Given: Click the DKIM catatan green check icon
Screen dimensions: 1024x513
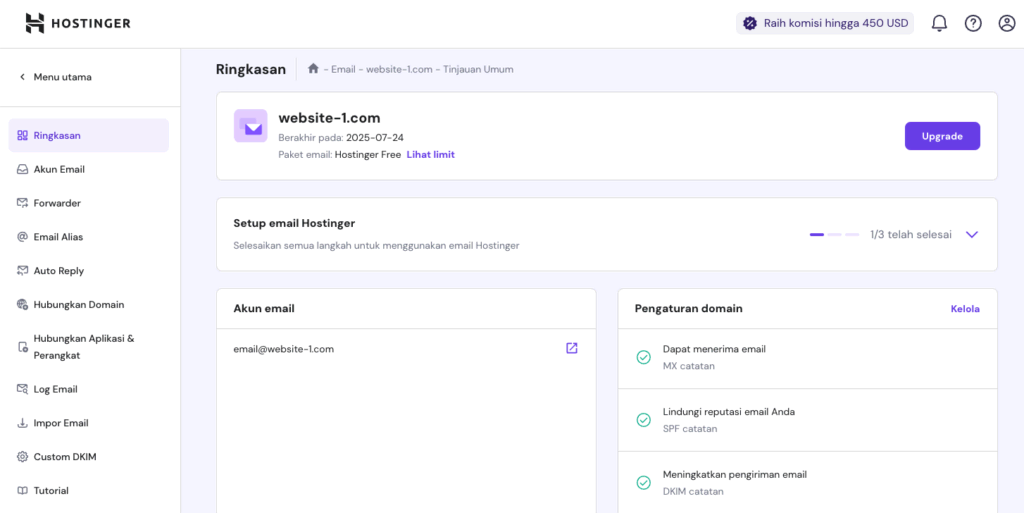Looking at the screenshot, I should coord(644,482).
